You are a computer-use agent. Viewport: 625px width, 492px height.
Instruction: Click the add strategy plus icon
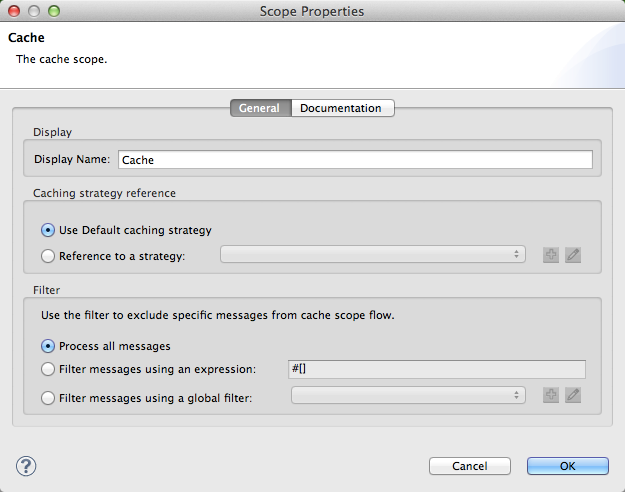(x=551, y=255)
